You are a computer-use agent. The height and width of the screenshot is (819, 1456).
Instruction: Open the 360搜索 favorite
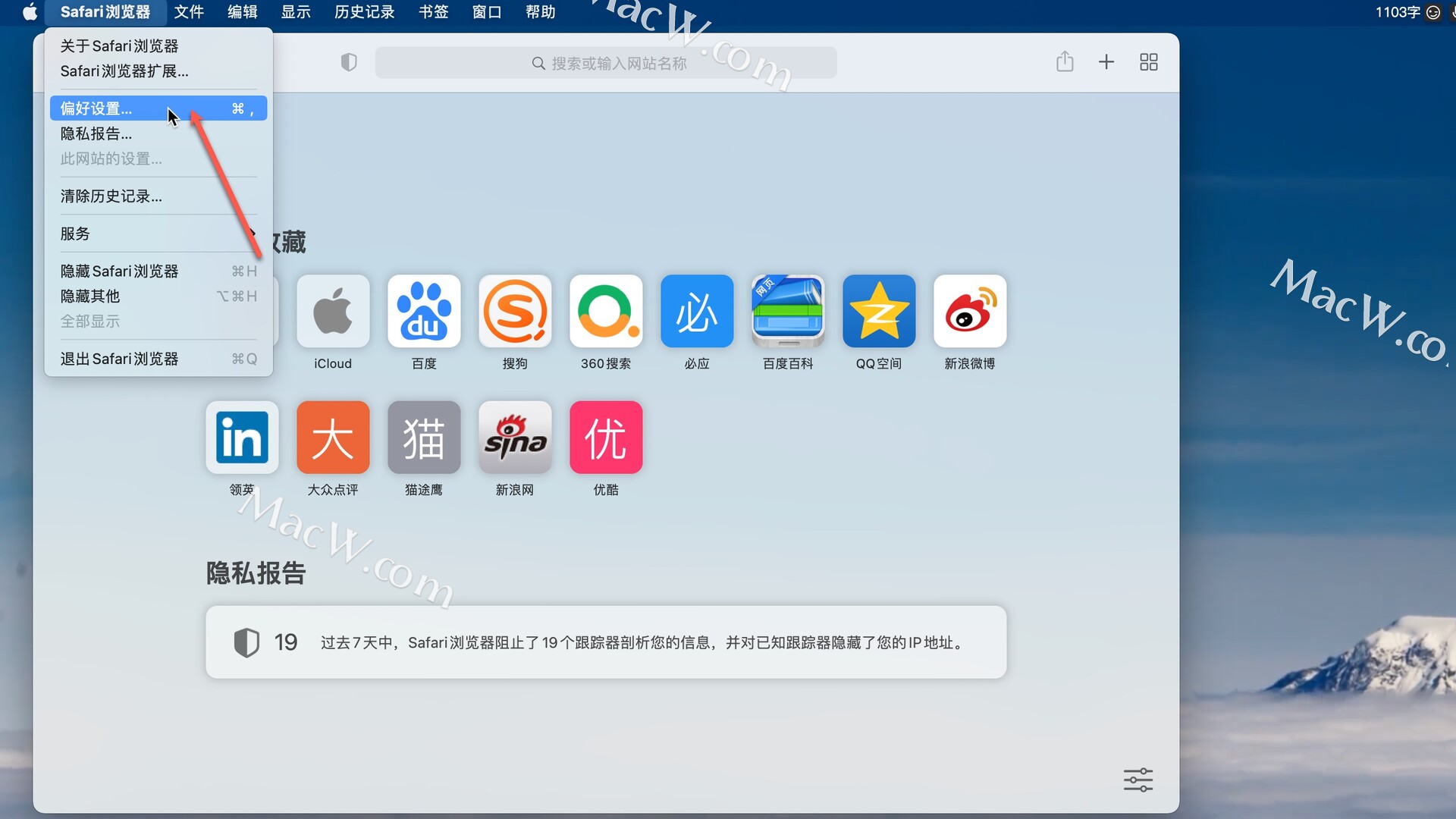(605, 311)
